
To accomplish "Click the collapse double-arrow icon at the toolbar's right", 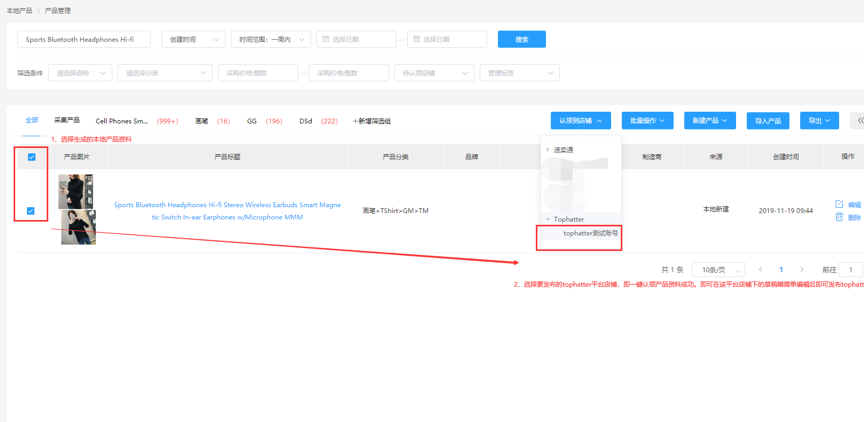I will [859, 120].
